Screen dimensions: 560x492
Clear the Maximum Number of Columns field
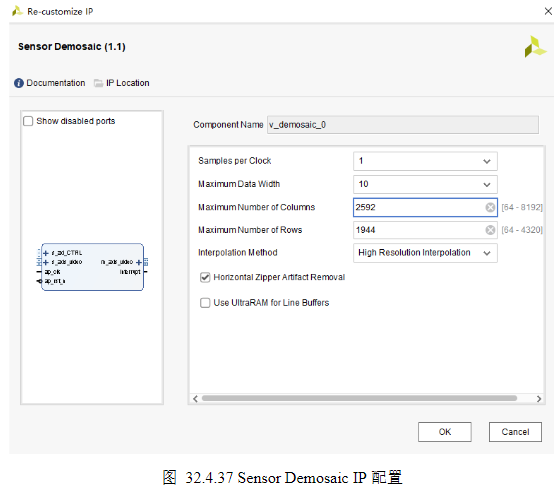coord(490,207)
